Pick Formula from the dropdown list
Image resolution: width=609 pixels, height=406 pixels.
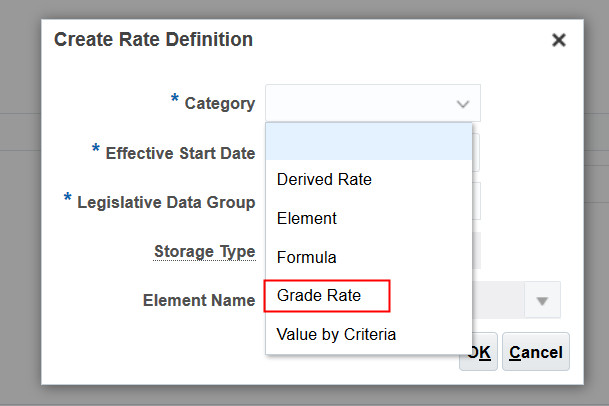[307, 257]
